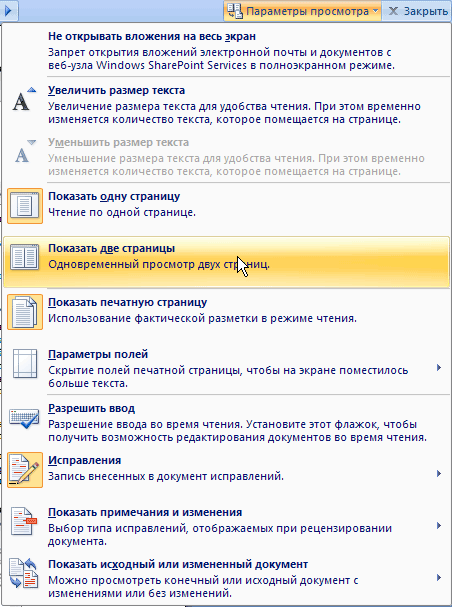The image size is (452, 607).
Task: Select Показать две страницы option
Action: tap(226, 262)
